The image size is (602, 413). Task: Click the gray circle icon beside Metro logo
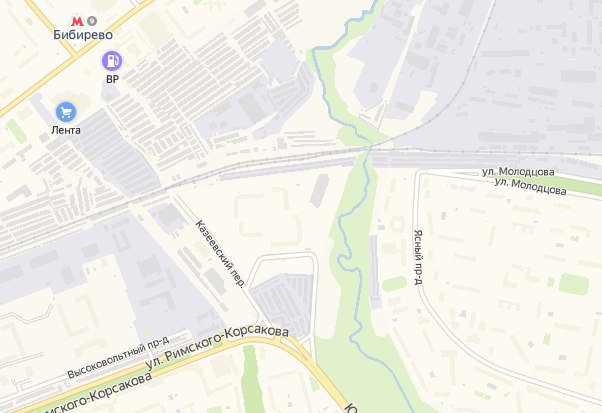pyautogui.click(x=92, y=21)
